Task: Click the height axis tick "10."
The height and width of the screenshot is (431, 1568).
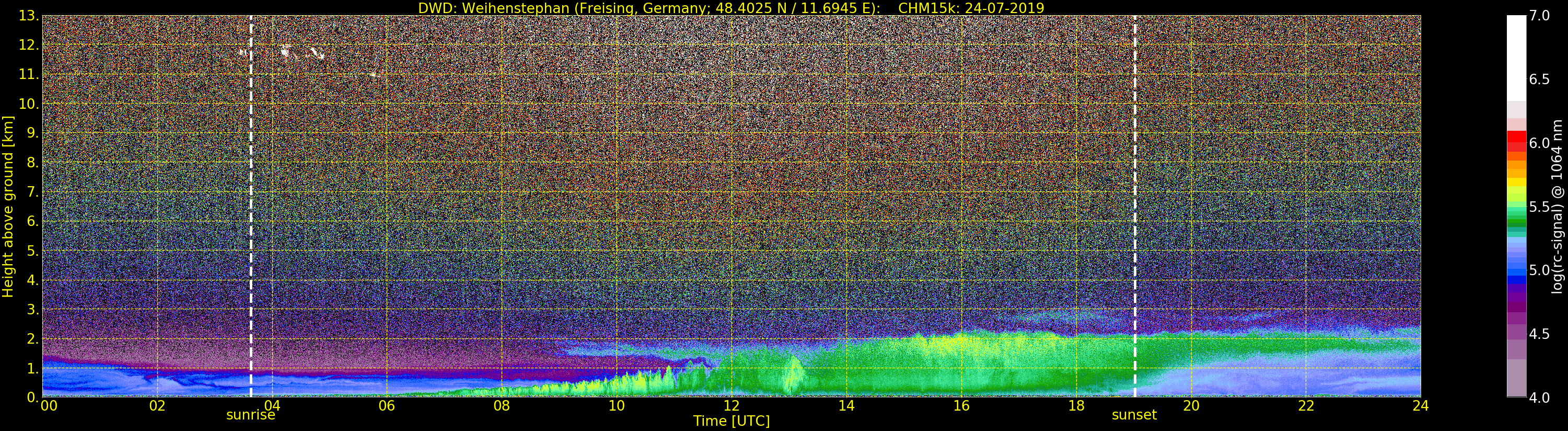Action: [x=29, y=104]
